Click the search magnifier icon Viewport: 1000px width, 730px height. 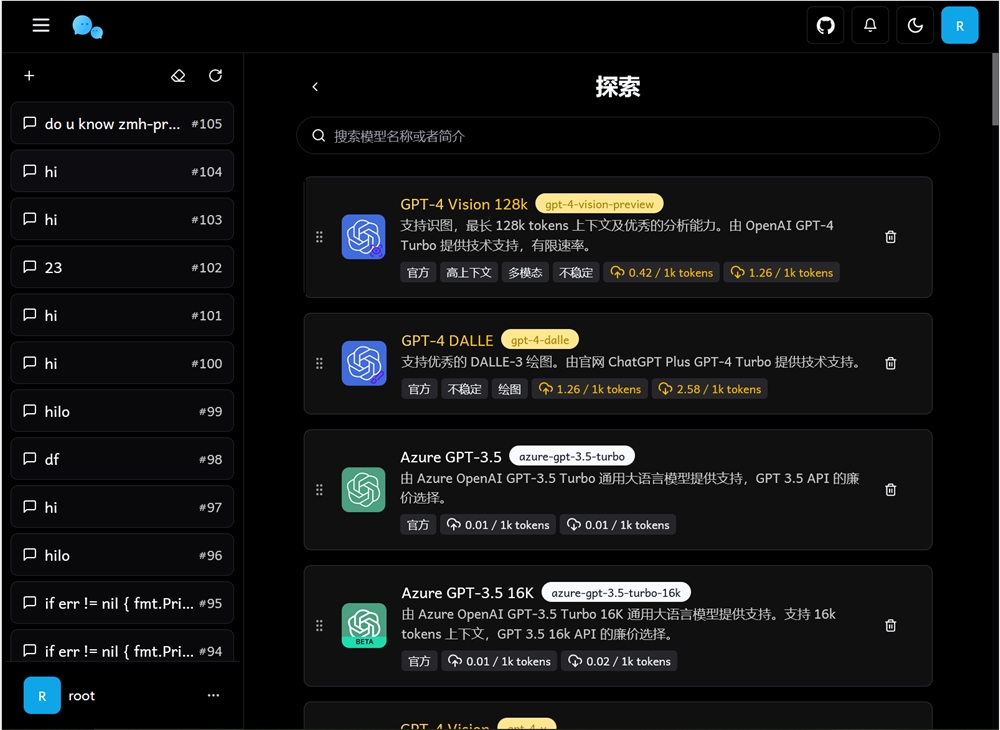319,135
